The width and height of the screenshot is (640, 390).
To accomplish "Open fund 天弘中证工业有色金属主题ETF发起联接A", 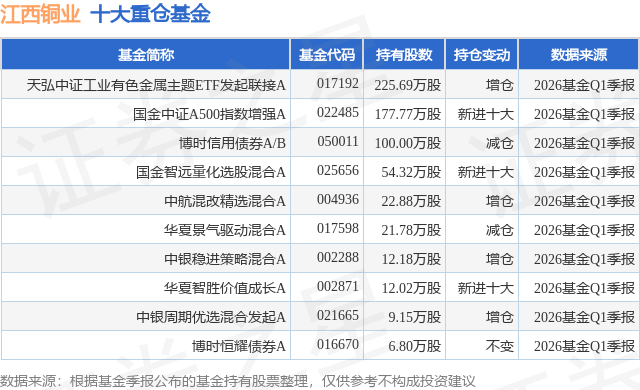I will pyautogui.click(x=156, y=85).
